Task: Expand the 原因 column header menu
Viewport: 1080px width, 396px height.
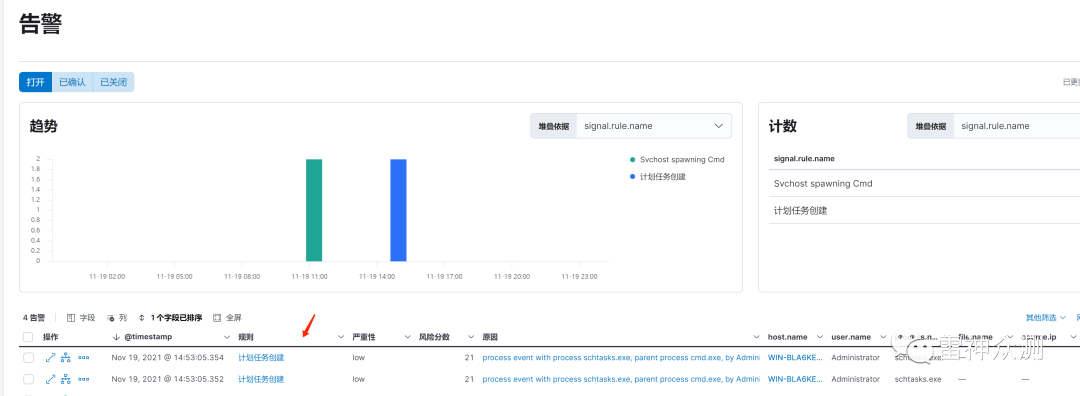Action: coord(756,337)
